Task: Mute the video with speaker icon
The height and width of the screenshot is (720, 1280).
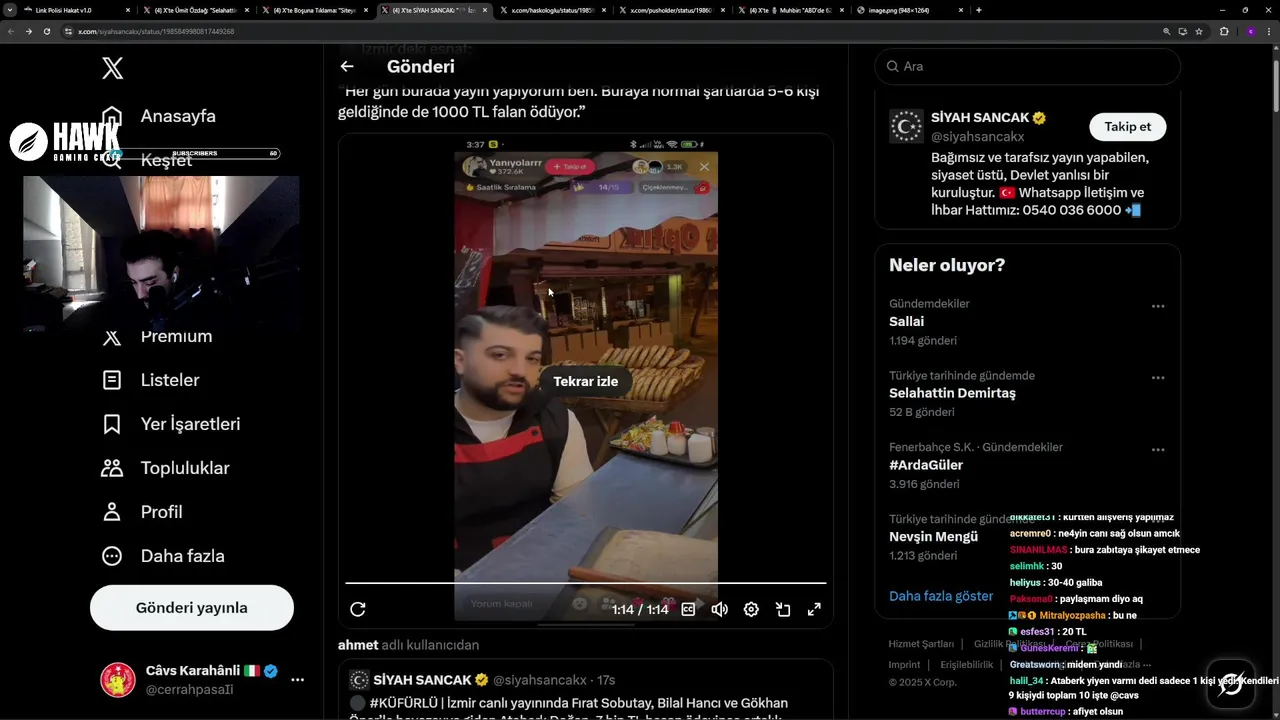Action: [x=719, y=609]
